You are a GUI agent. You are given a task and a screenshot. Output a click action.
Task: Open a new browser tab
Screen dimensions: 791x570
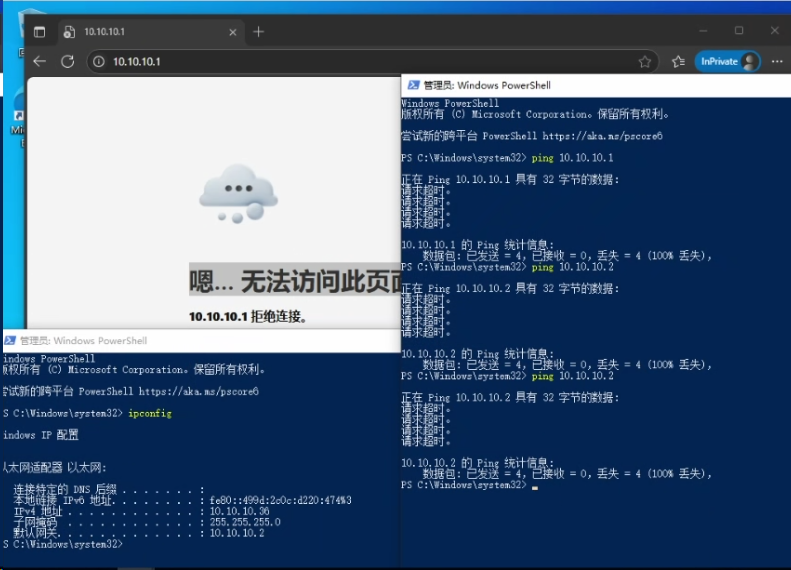point(258,32)
